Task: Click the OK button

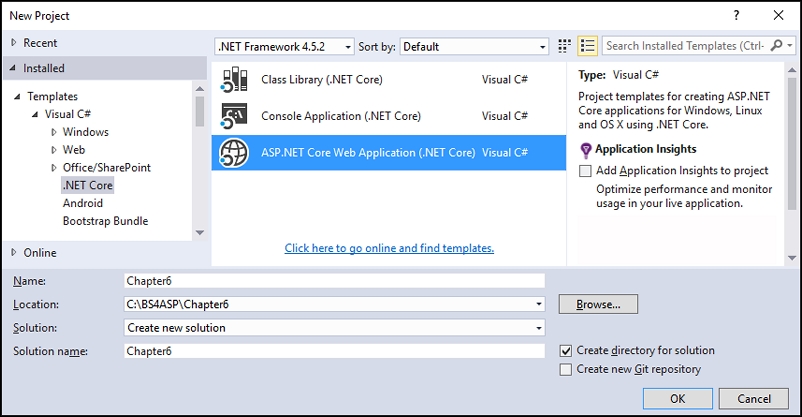Action: click(678, 399)
